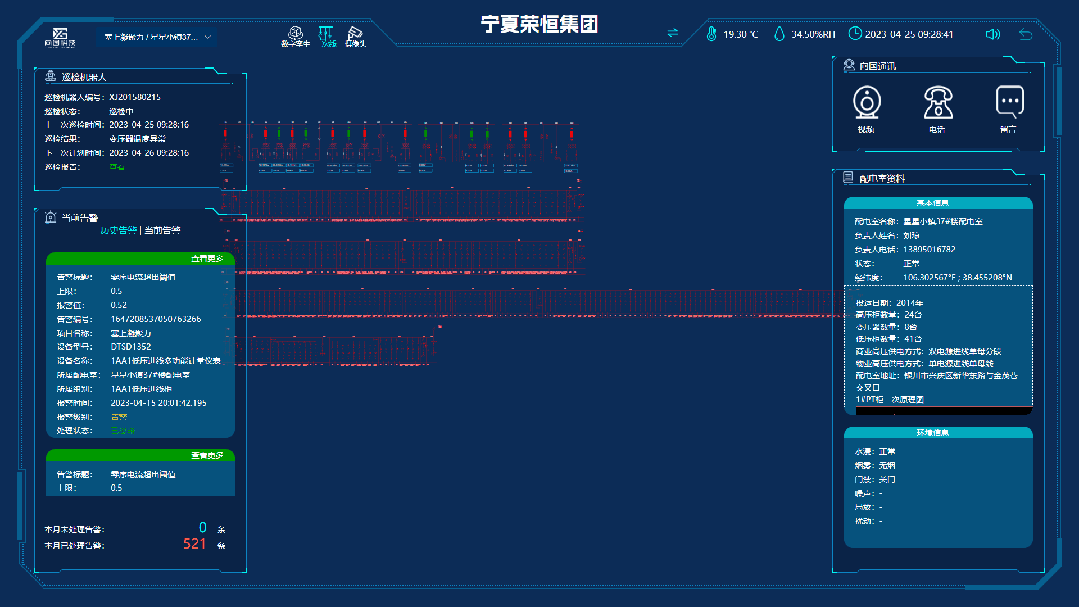Open the surveillance camera view icon
This screenshot has height=607, width=1079.
[355, 36]
